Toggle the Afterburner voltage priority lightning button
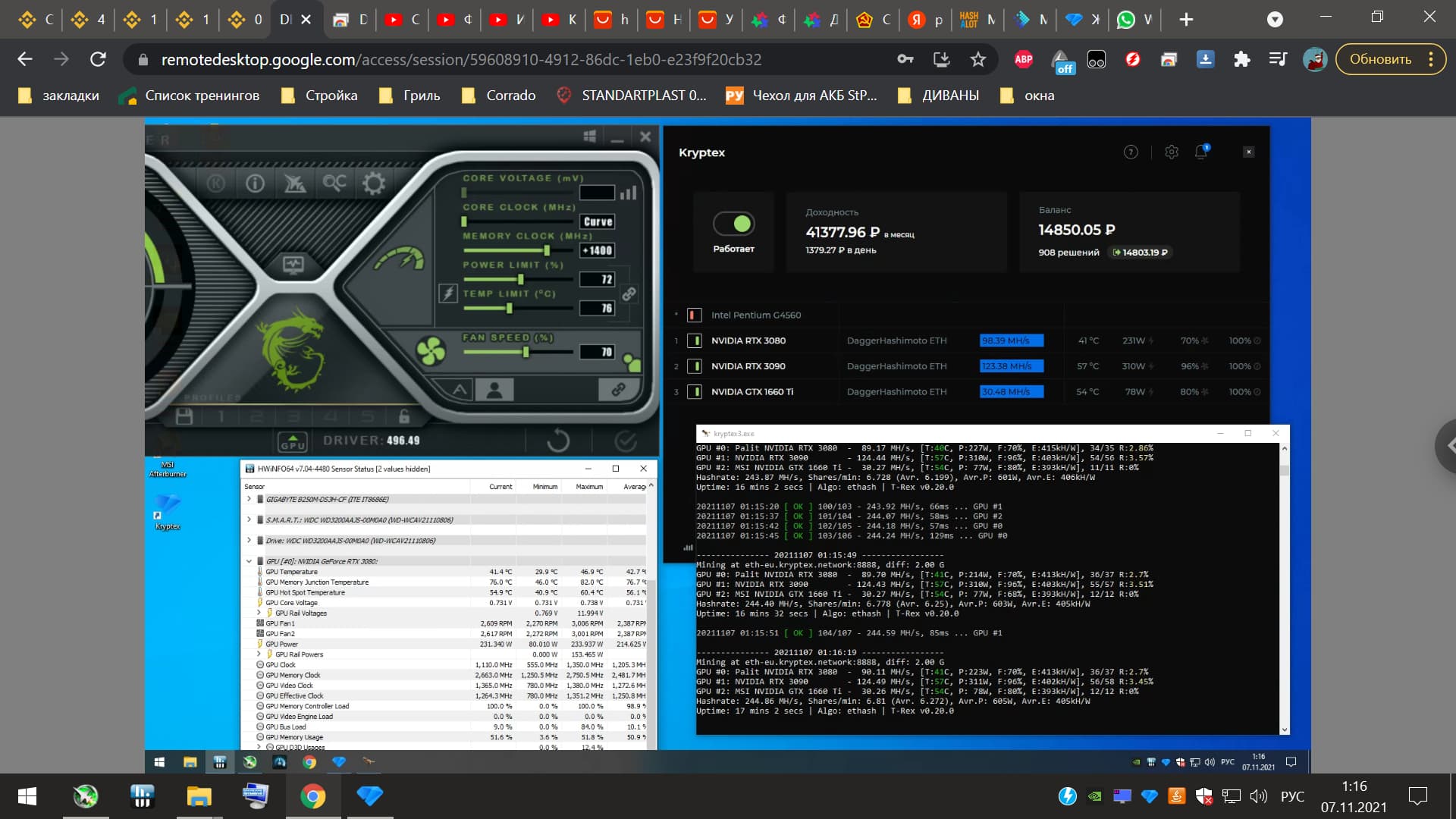 coord(448,293)
